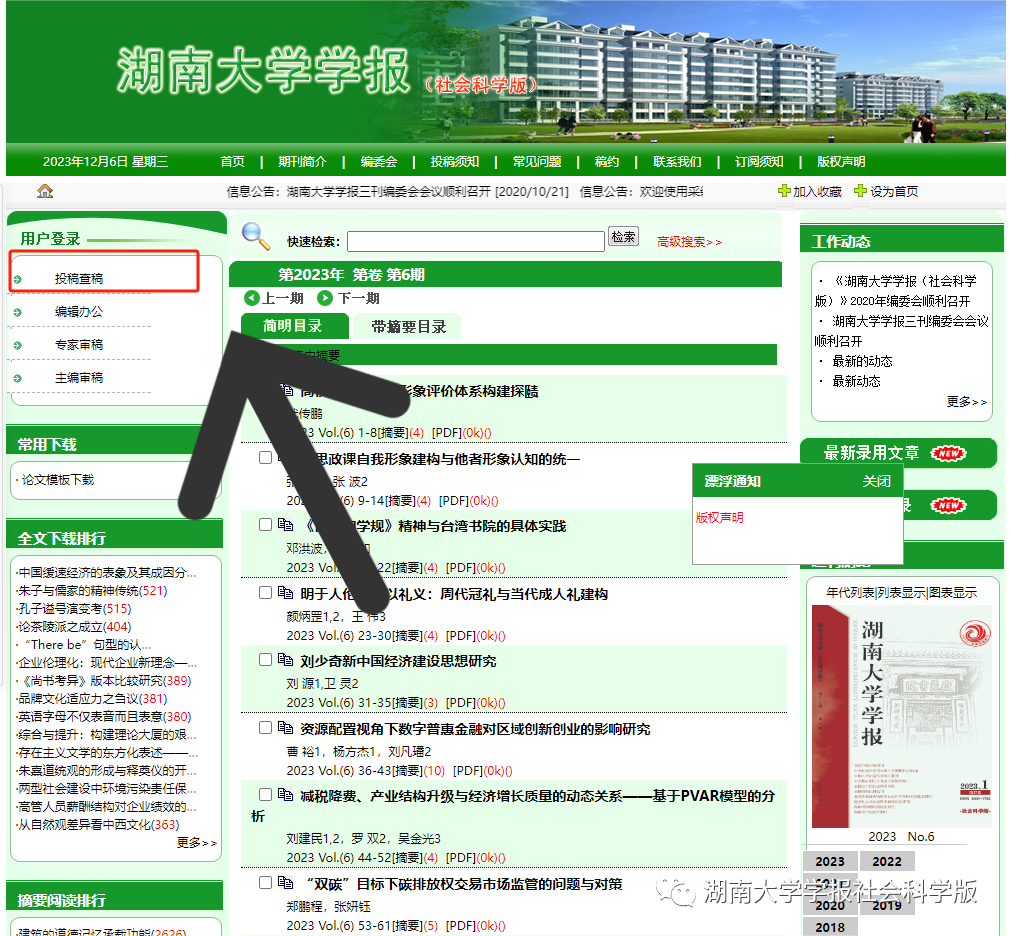Open 最新的动态 in the 工作动态 panel

[862, 361]
